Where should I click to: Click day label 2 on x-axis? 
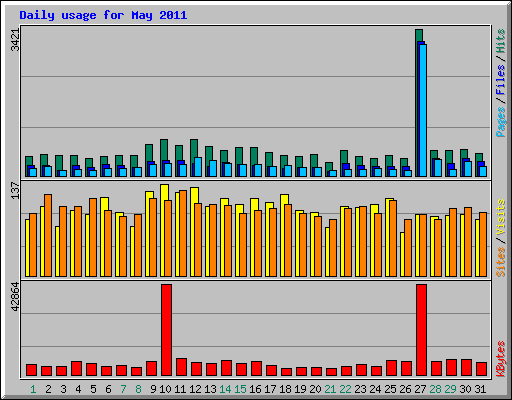click(48, 389)
